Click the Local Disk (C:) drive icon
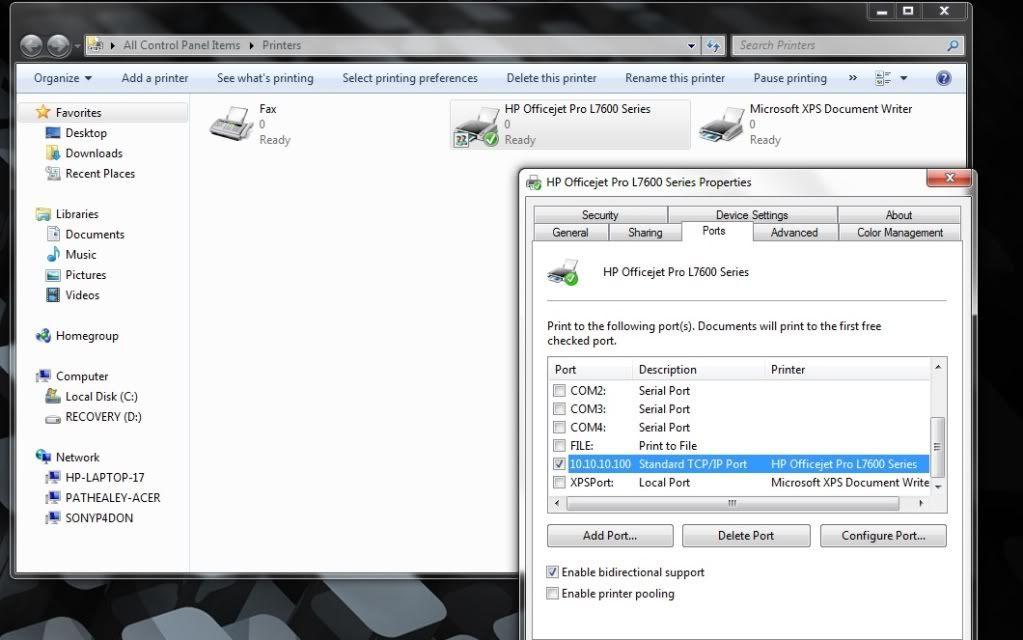 53,396
